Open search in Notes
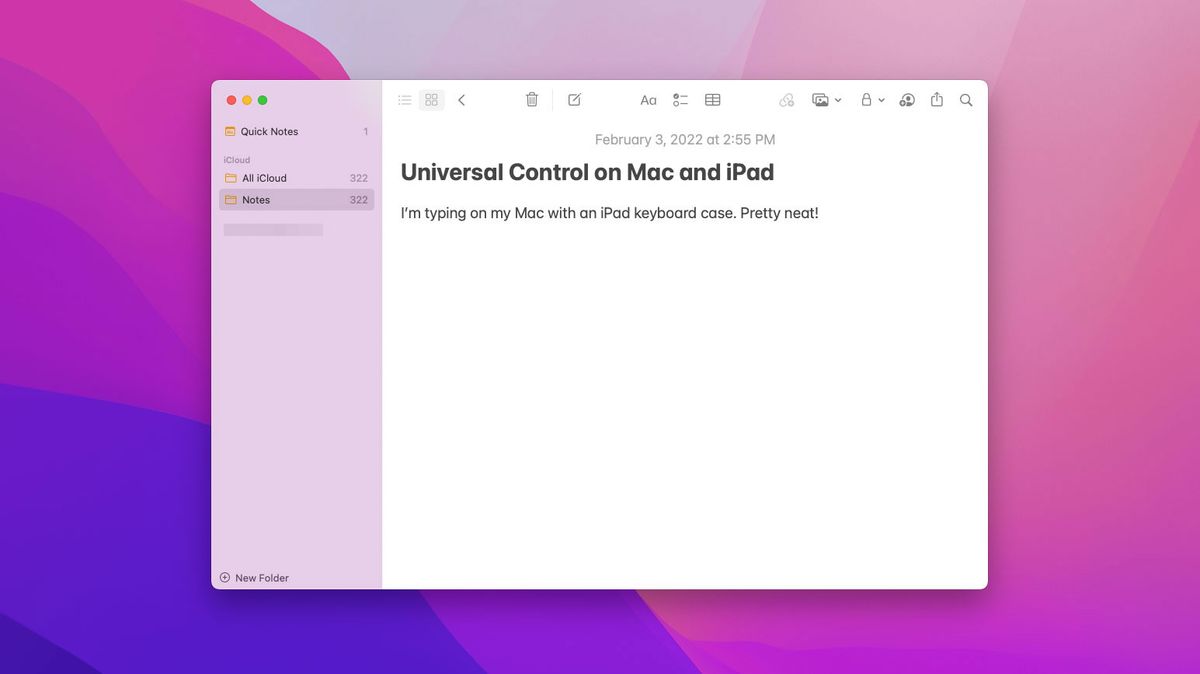Image resolution: width=1200 pixels, height=674 pixels. [965, 100]
